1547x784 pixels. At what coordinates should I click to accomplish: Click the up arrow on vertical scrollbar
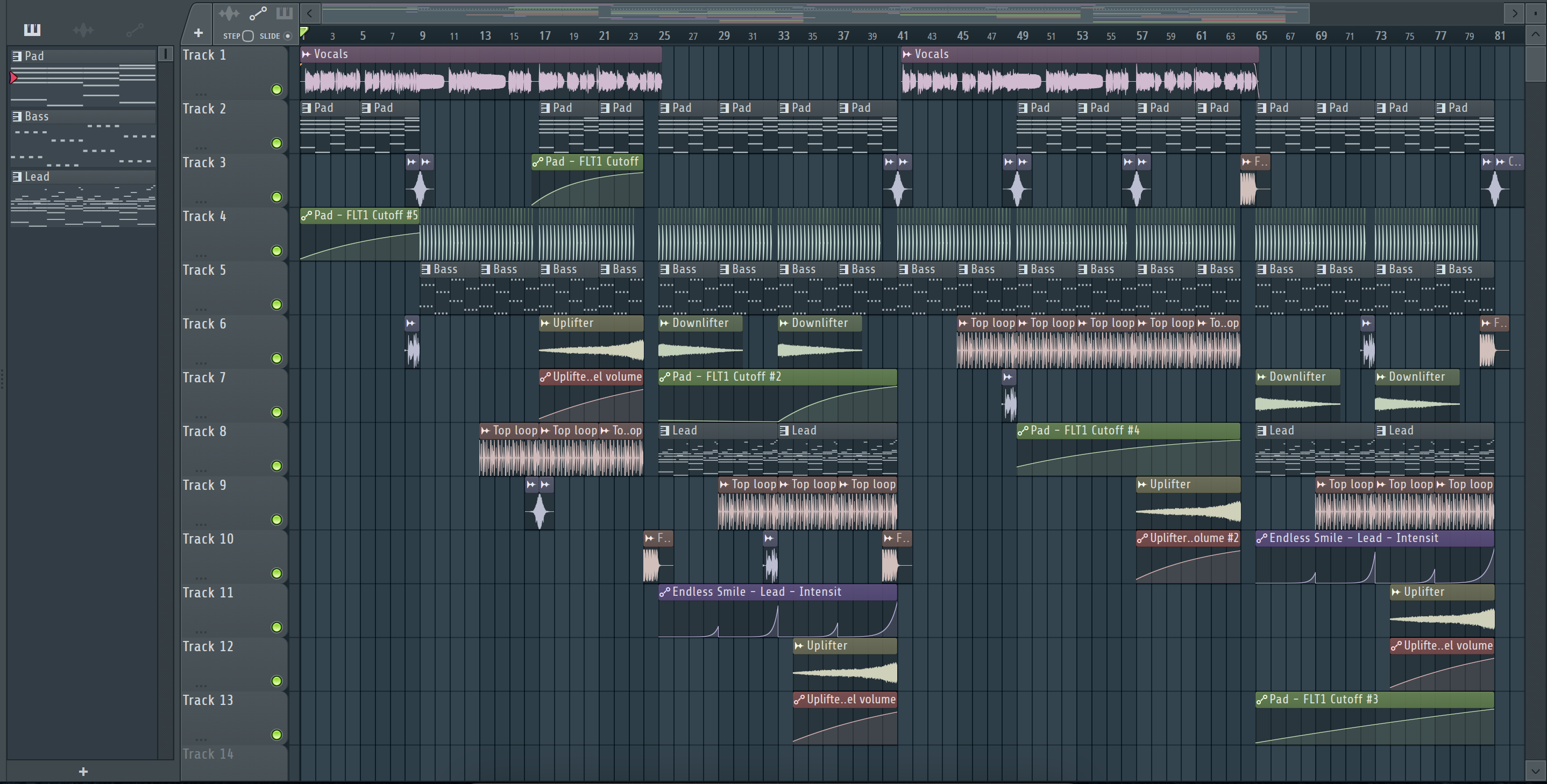1535,35
